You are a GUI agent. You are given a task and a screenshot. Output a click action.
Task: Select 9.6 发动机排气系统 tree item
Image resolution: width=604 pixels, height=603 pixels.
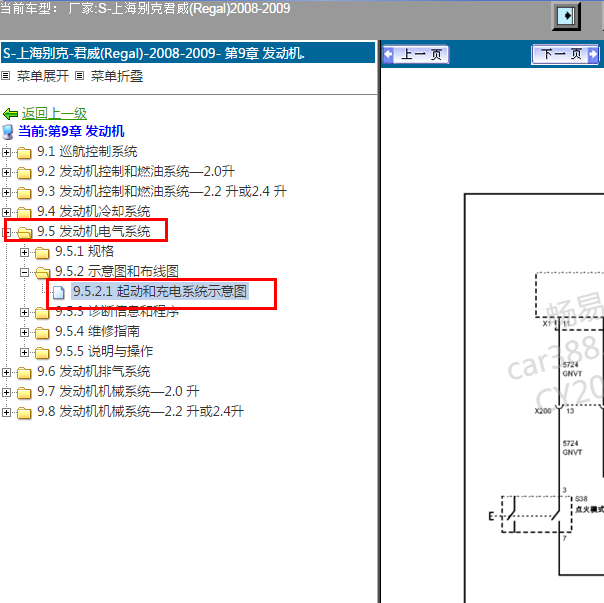pyautogui.click(x=94, y=372)
